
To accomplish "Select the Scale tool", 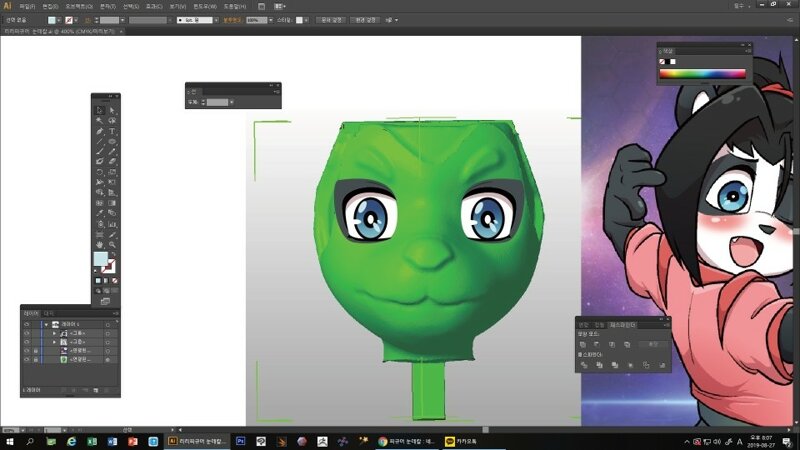I will pyautogui.click(x=112, y=172).
